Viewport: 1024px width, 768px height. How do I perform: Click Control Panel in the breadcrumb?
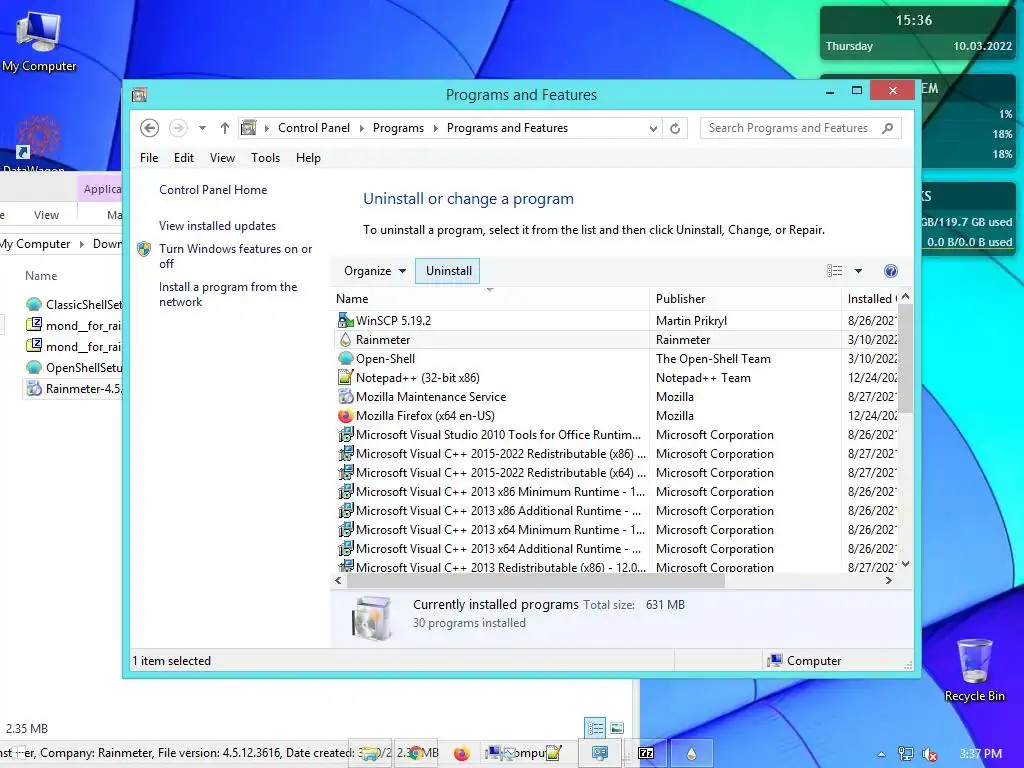314,128
